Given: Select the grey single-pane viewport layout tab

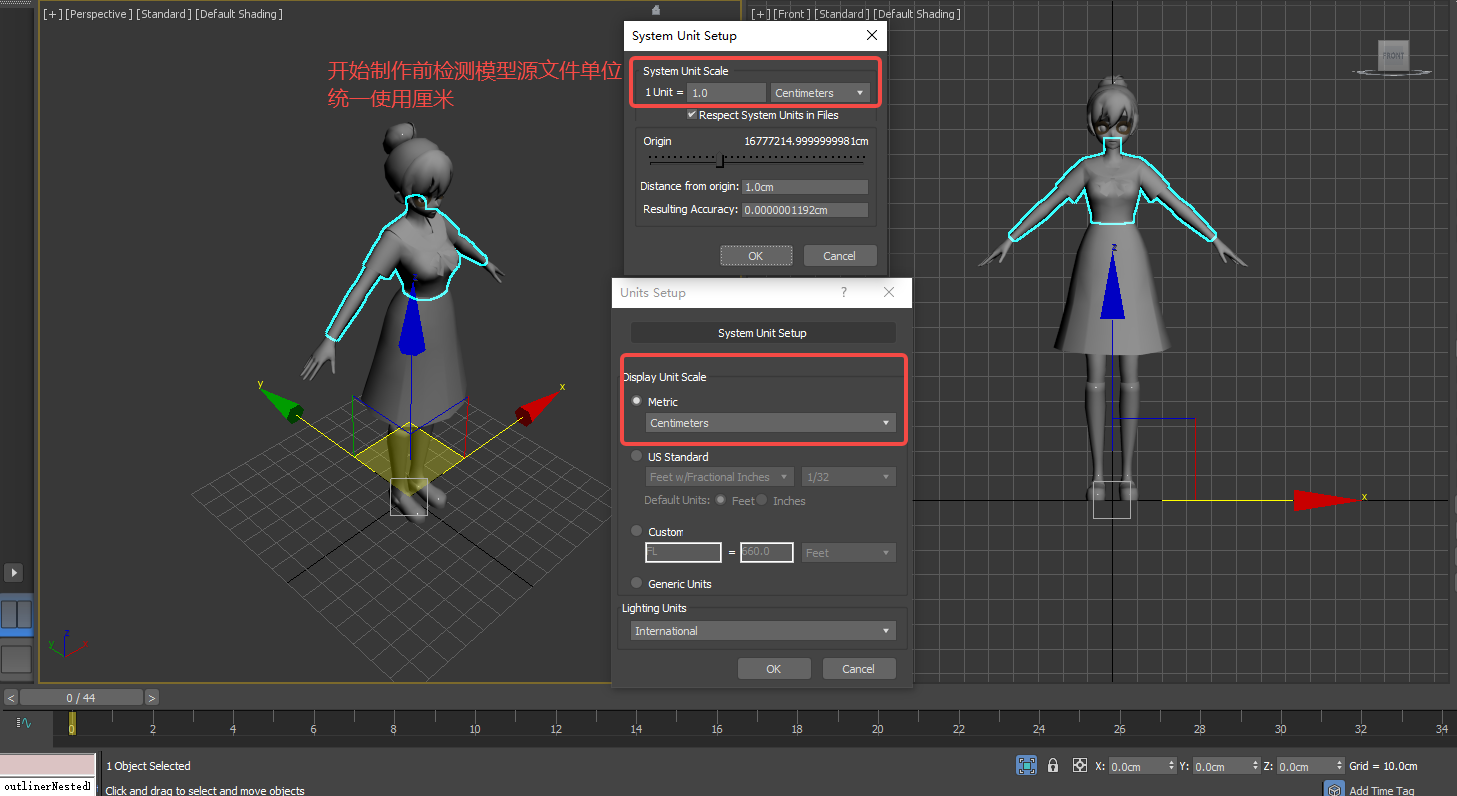Looking at the screenshot, I should click(16, 659).
